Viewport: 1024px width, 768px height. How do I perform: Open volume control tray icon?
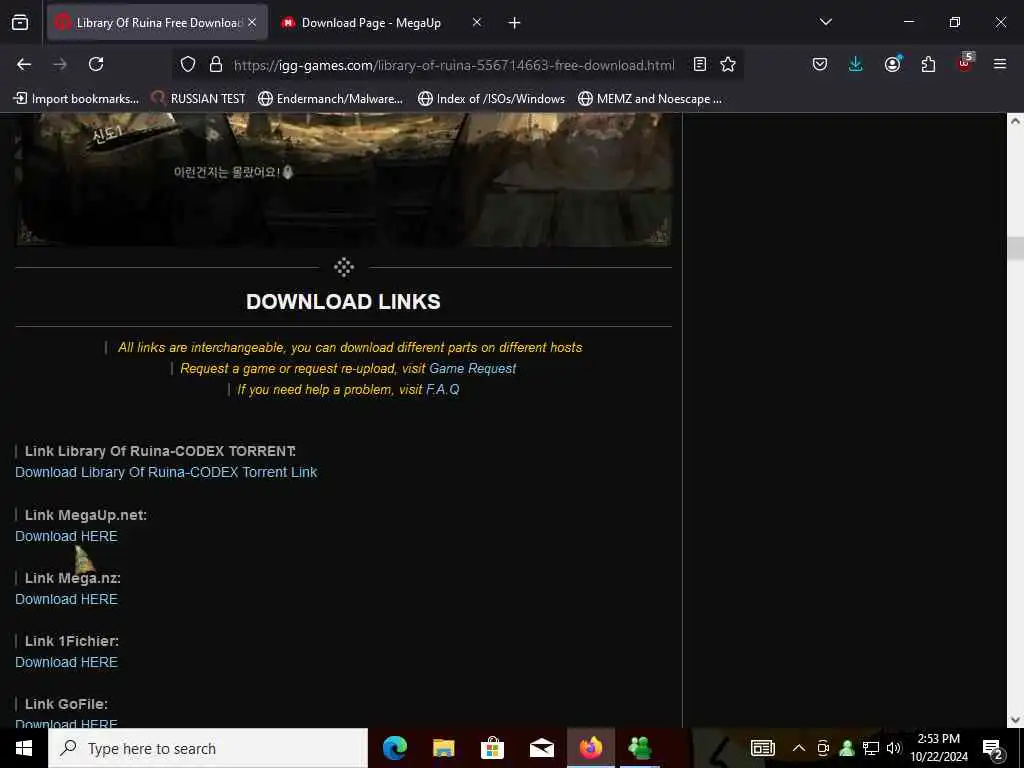893,748
